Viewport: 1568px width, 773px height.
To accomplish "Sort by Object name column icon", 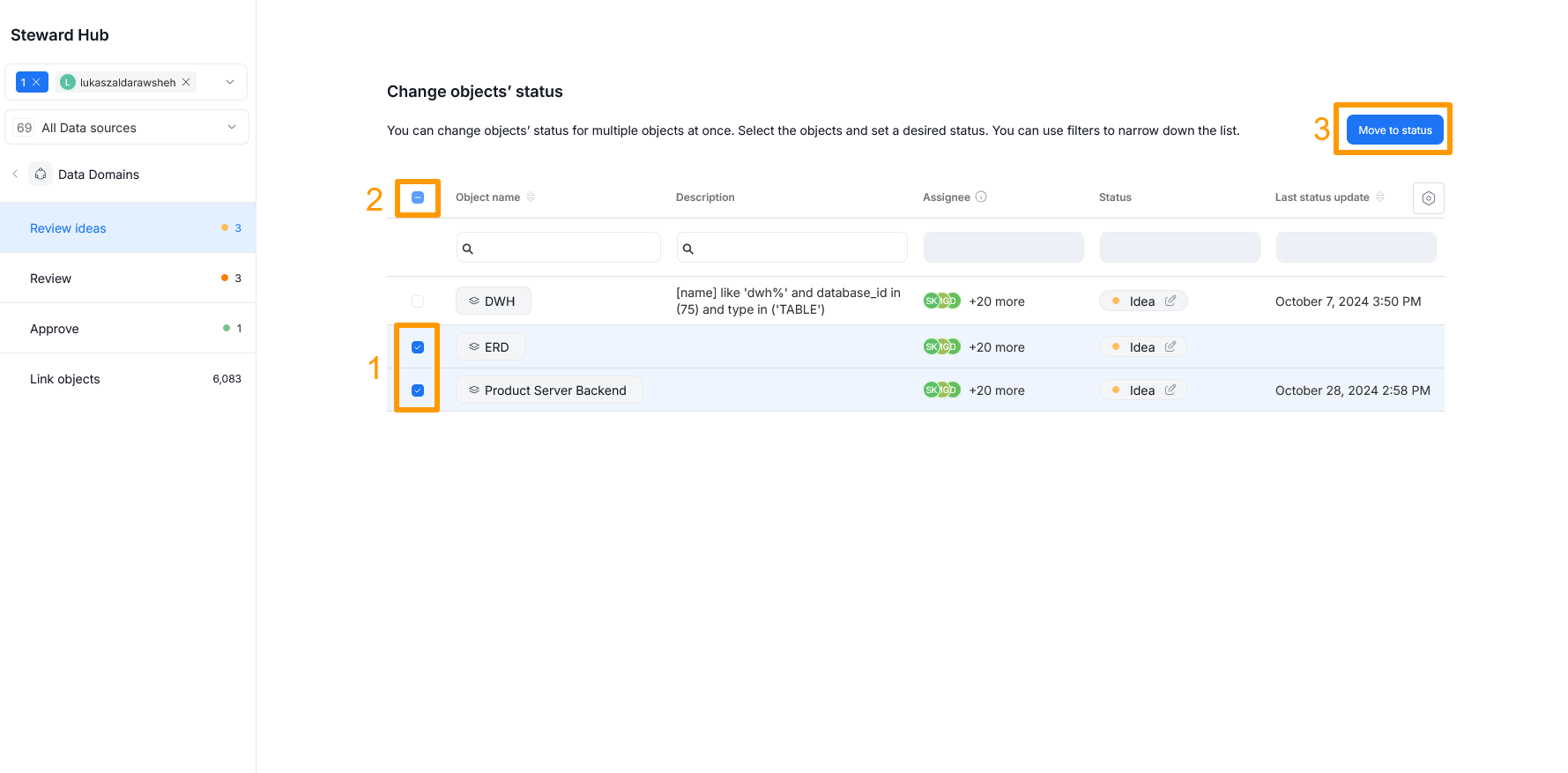I will [x=531, y=197].
